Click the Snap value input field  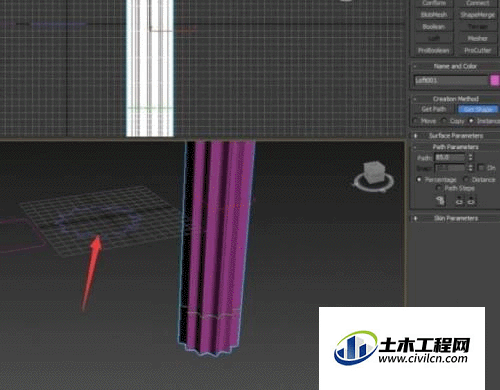pyautogui.click(x=450, y=168)
